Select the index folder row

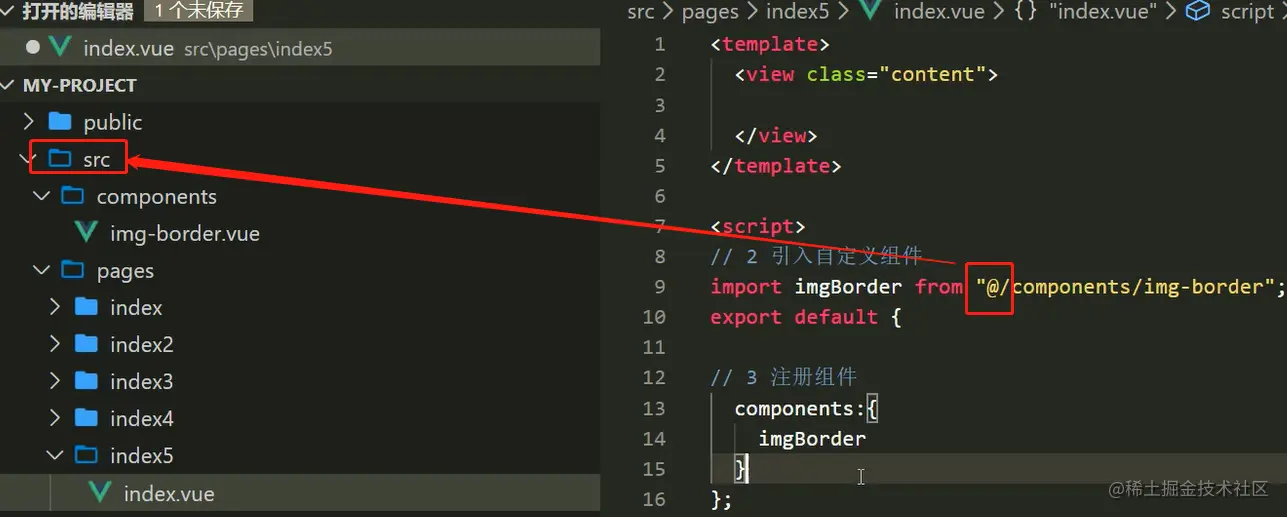point(300,307)
